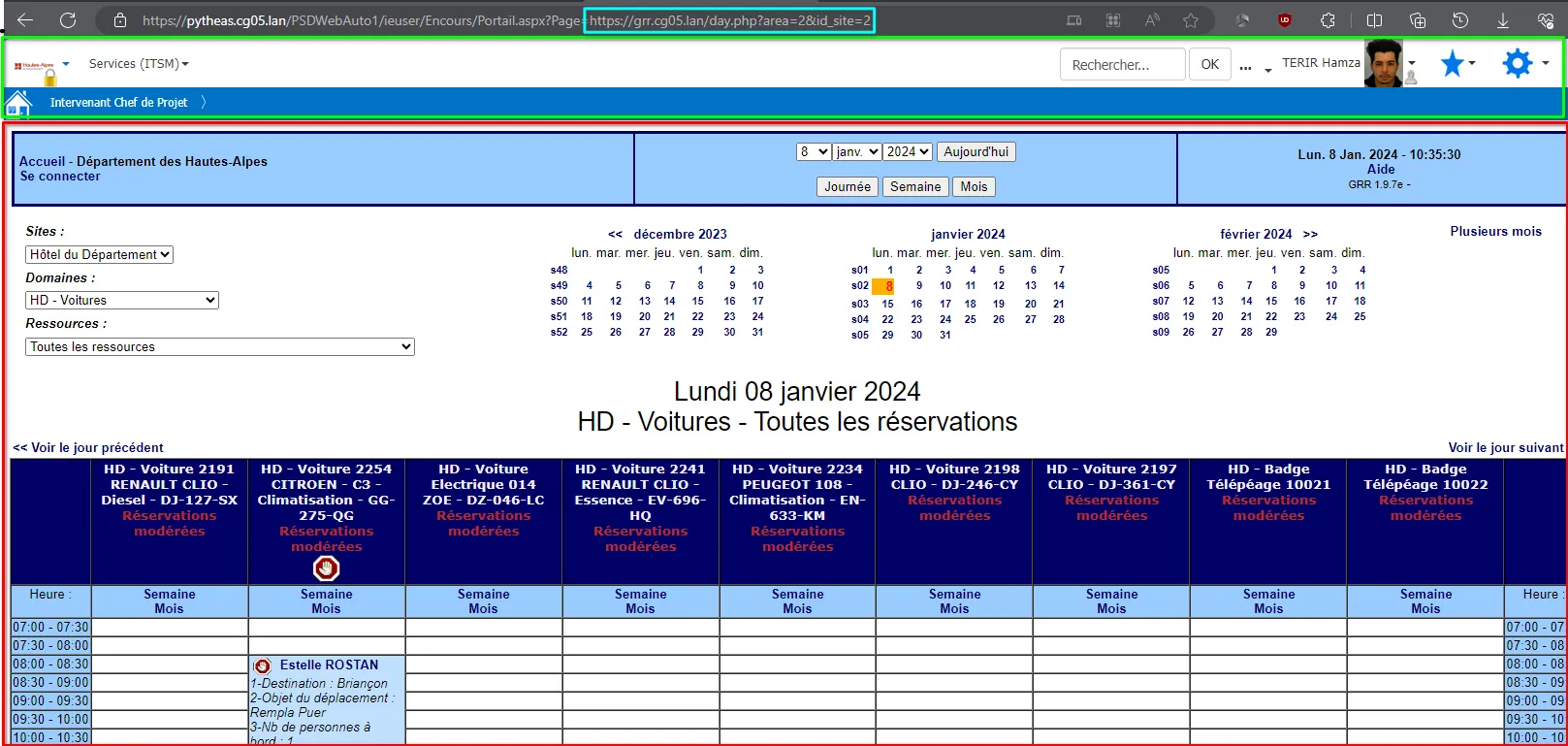This screenshot has width=1568, height=746.
Task: Toggle the split screen icon in browser toolbar
Action: (x=1374, y=20)
